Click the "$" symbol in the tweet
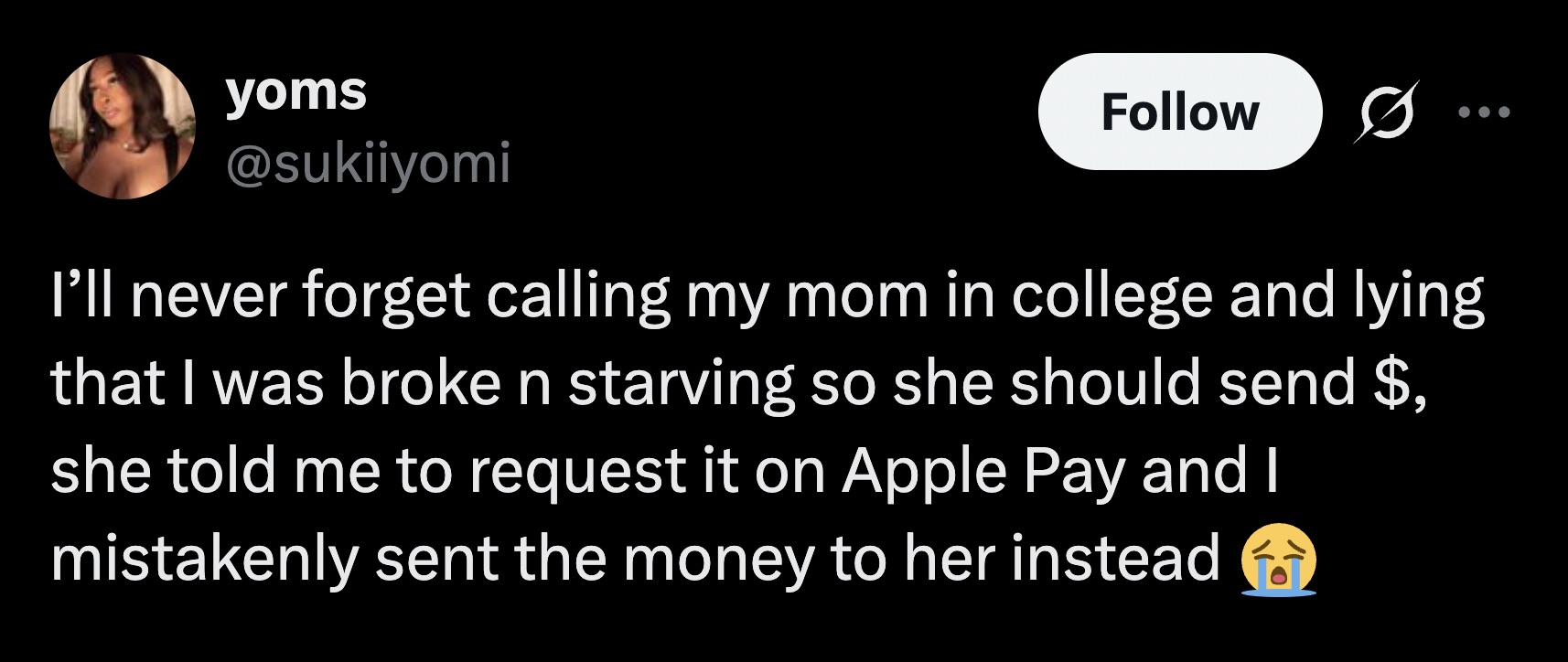 [x=1388, y=383]
